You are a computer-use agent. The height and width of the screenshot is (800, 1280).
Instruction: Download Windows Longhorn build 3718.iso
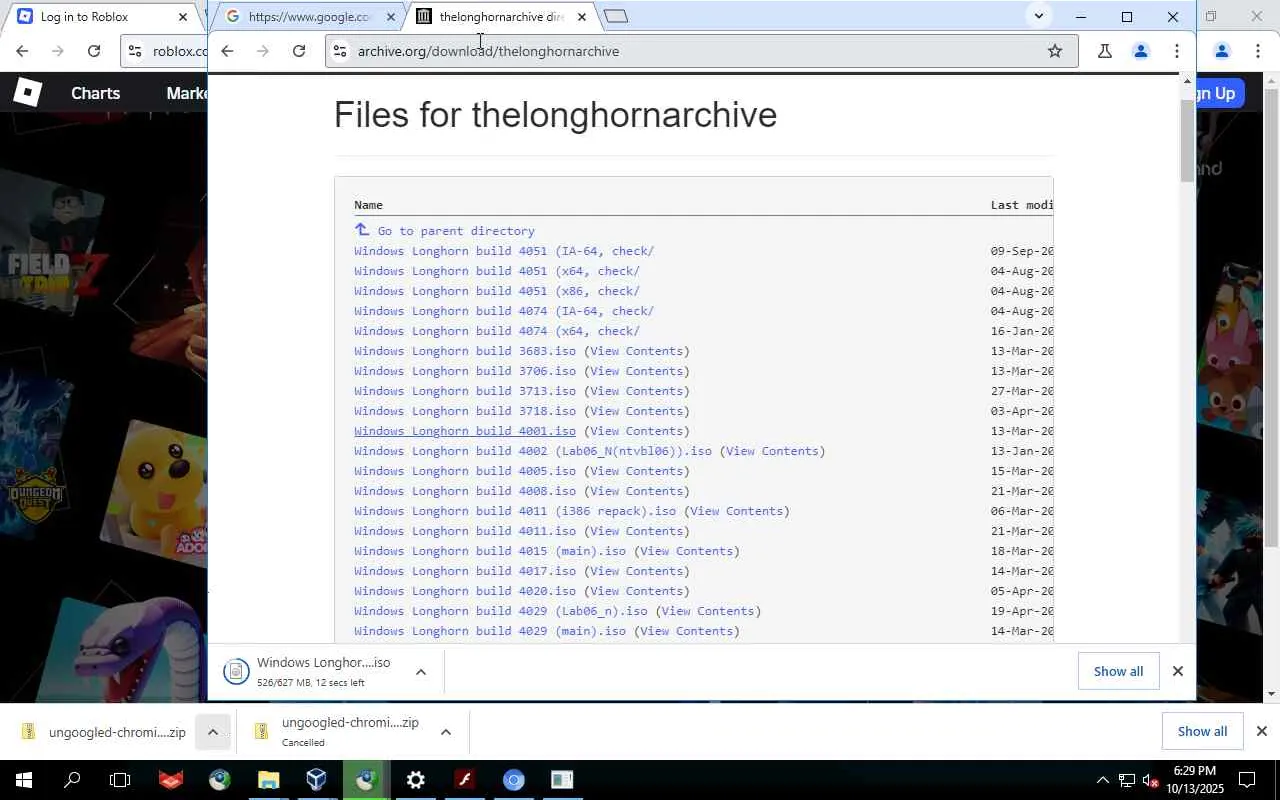[465, 411]
